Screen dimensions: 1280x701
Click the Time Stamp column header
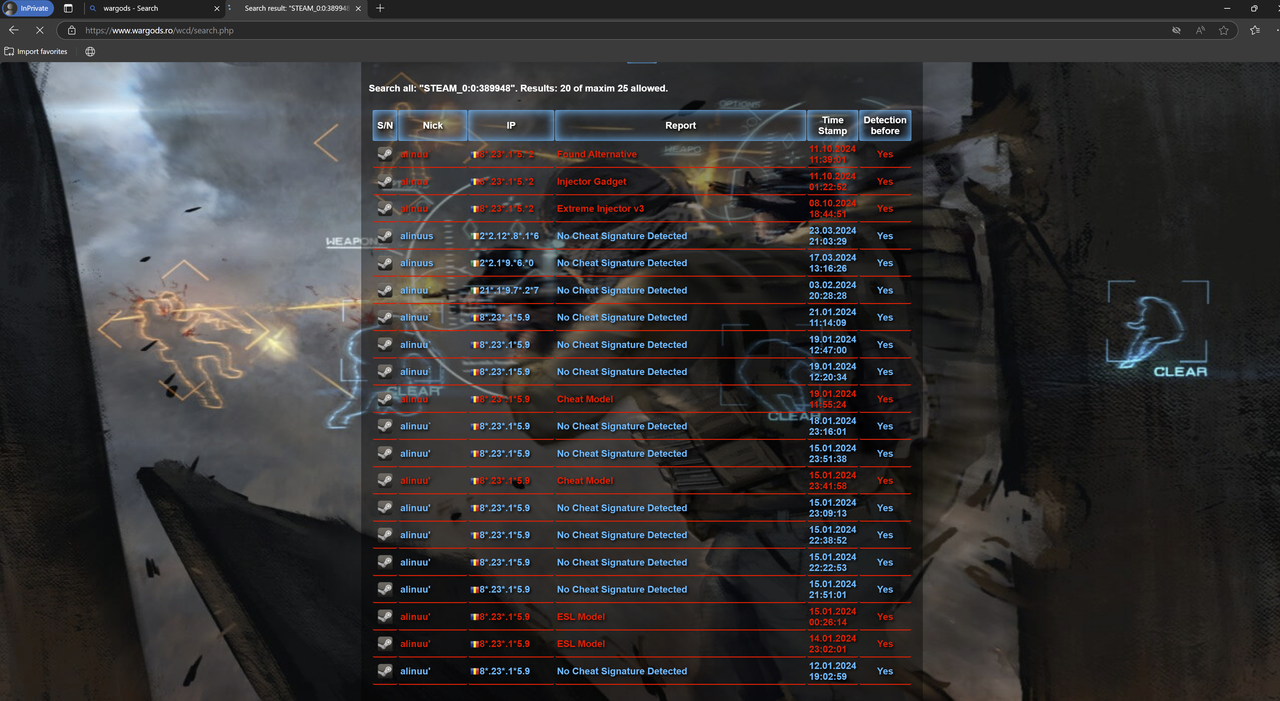tap(832, 125)
